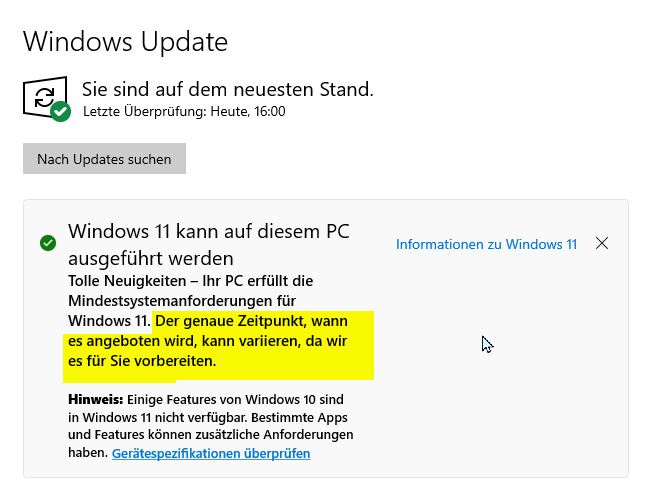Screen dimensions: 645x486
Task: Click the Sie sind auf dem neuesten Stand text
Action: click(x=228, y=89)
